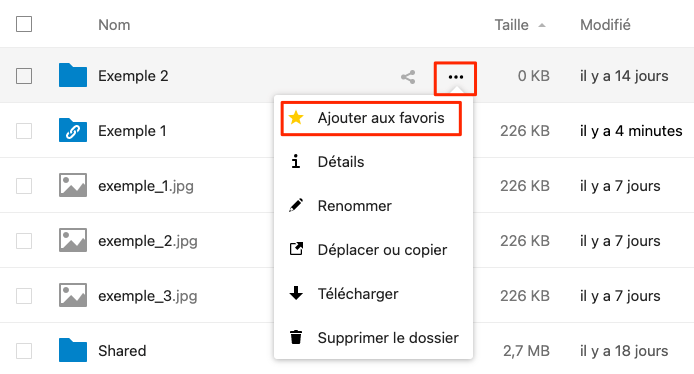
Task: Click the blue Exemple 2 folder icon
Action: pos(73,75)
